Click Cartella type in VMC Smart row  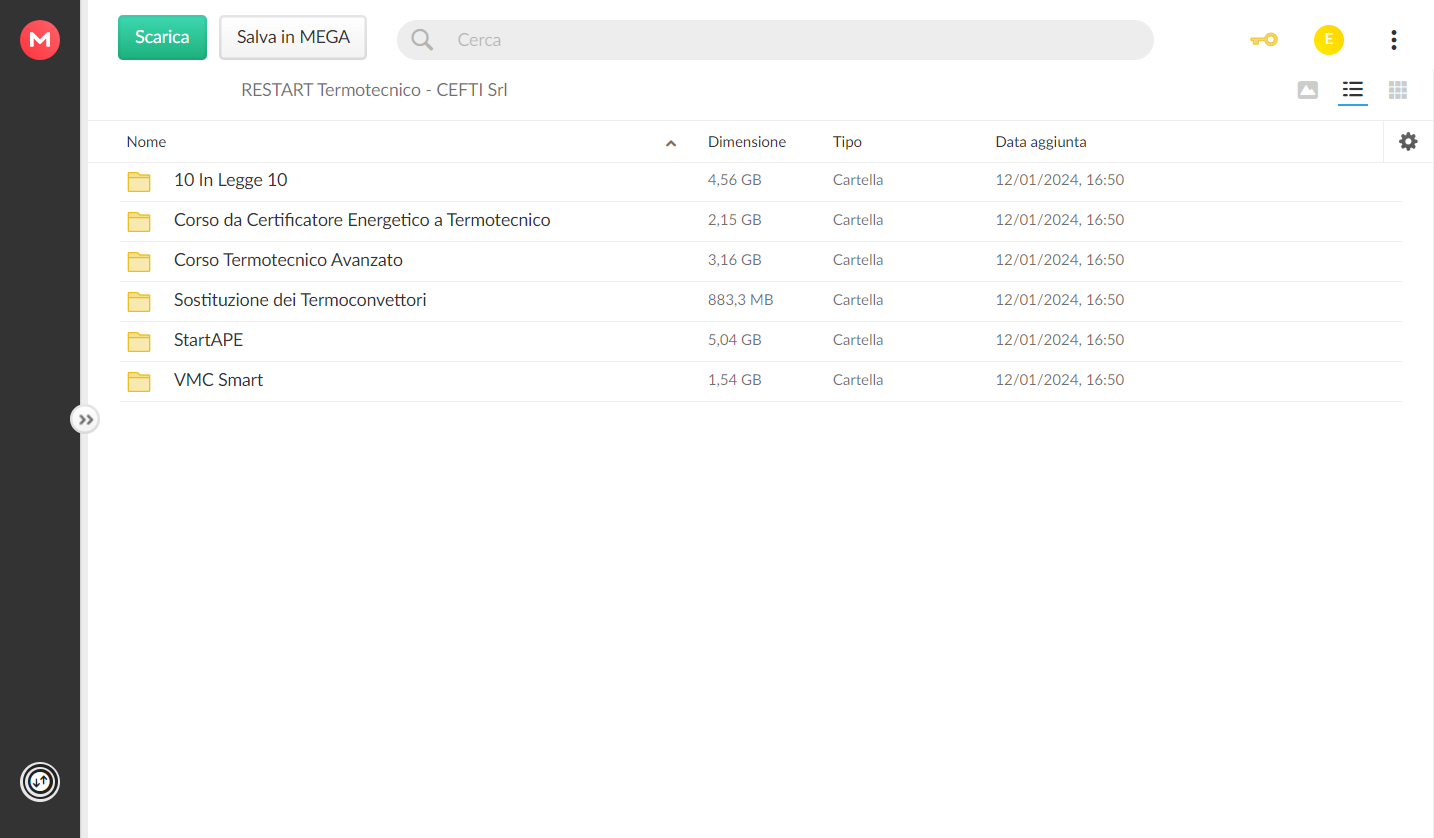coord(858,380)
